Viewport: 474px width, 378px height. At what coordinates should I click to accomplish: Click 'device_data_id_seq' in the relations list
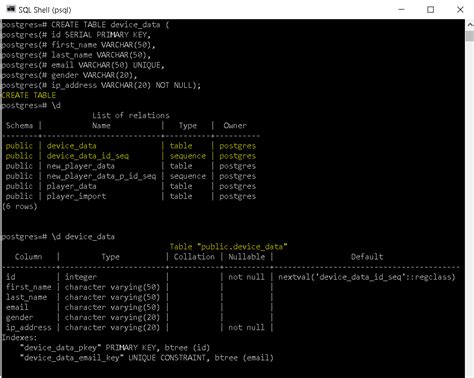[88, 156]
